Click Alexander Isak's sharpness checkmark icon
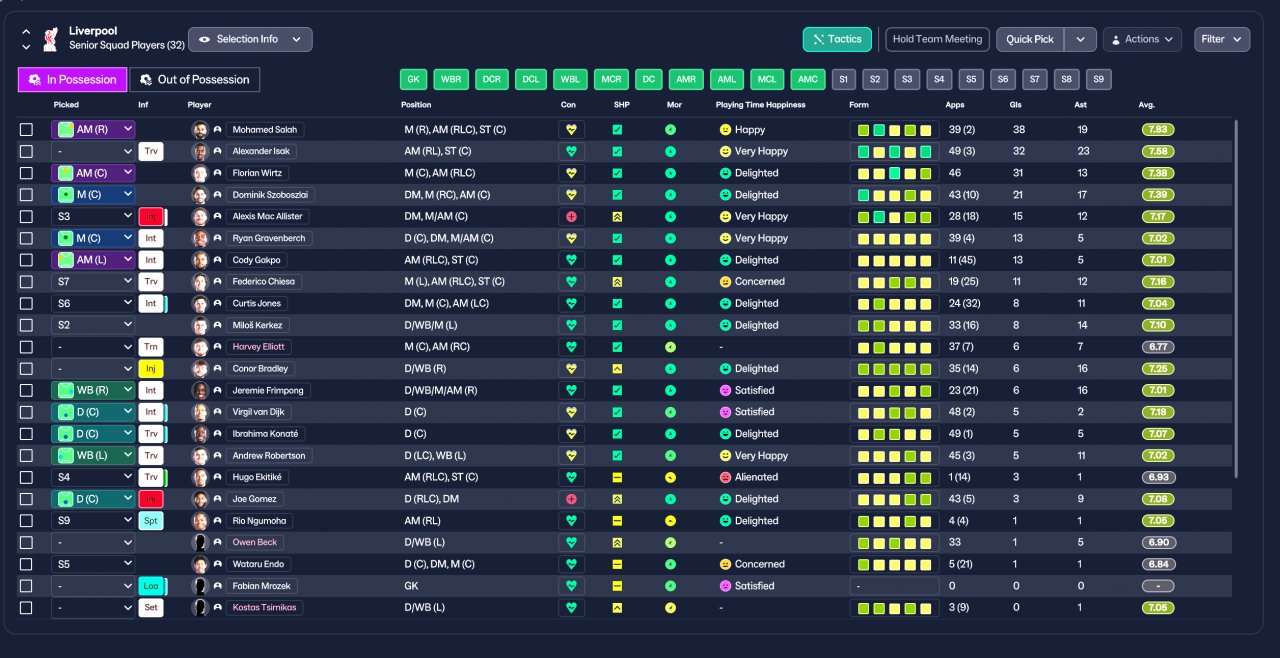The height and width of the screenshot is (658, 1280). click(617, 151)
